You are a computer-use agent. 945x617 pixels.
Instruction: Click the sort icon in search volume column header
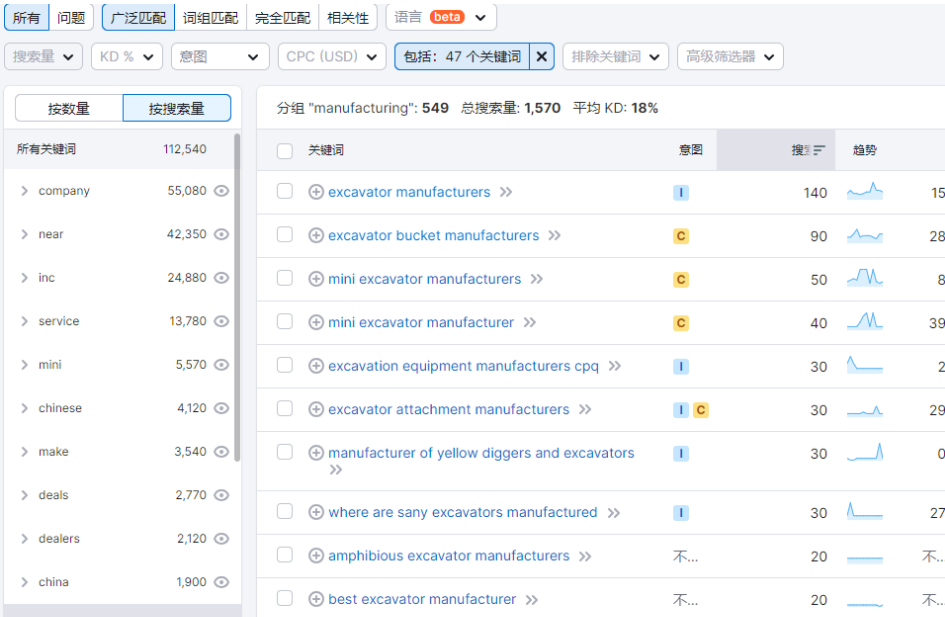(819, 150)
